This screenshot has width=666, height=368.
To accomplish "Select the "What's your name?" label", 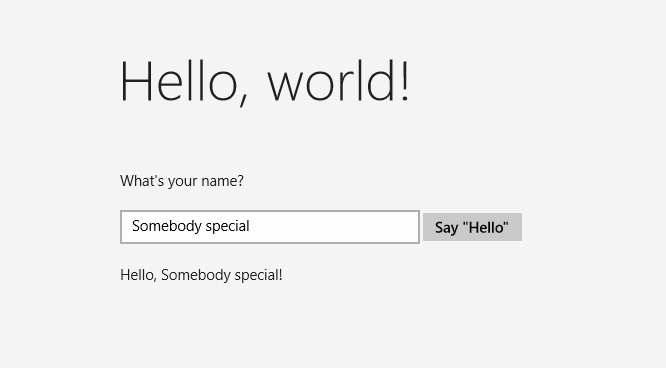I will click(x=182, y=181).
